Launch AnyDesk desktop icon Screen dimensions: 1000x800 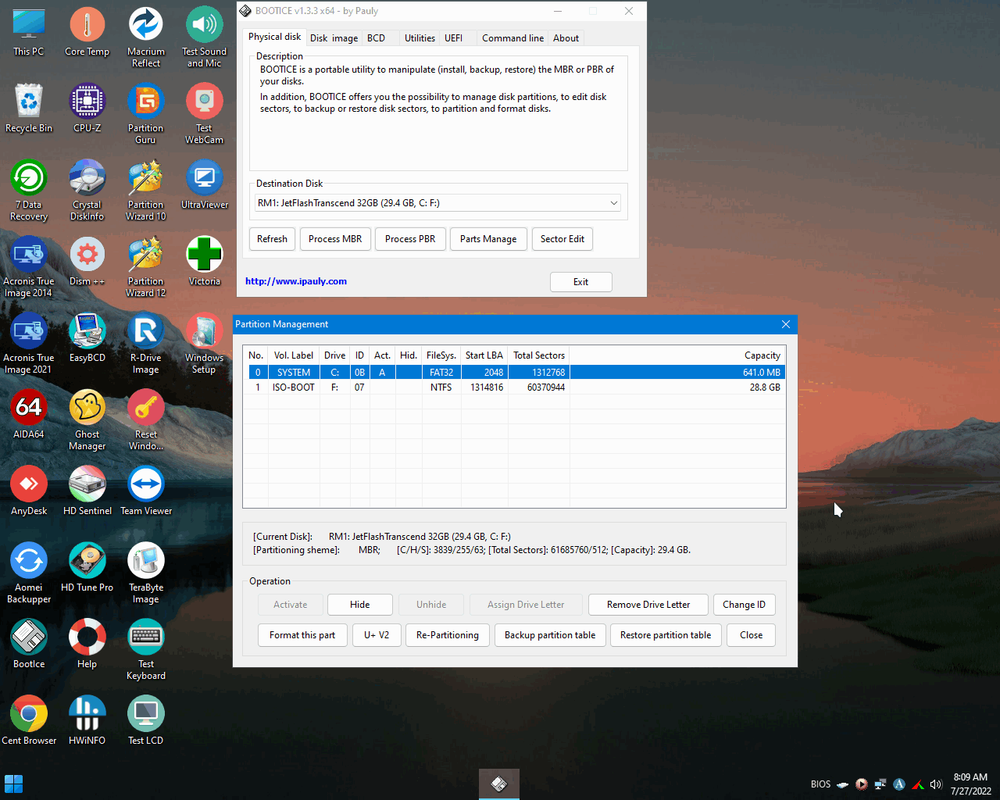[x=29, y=491]
